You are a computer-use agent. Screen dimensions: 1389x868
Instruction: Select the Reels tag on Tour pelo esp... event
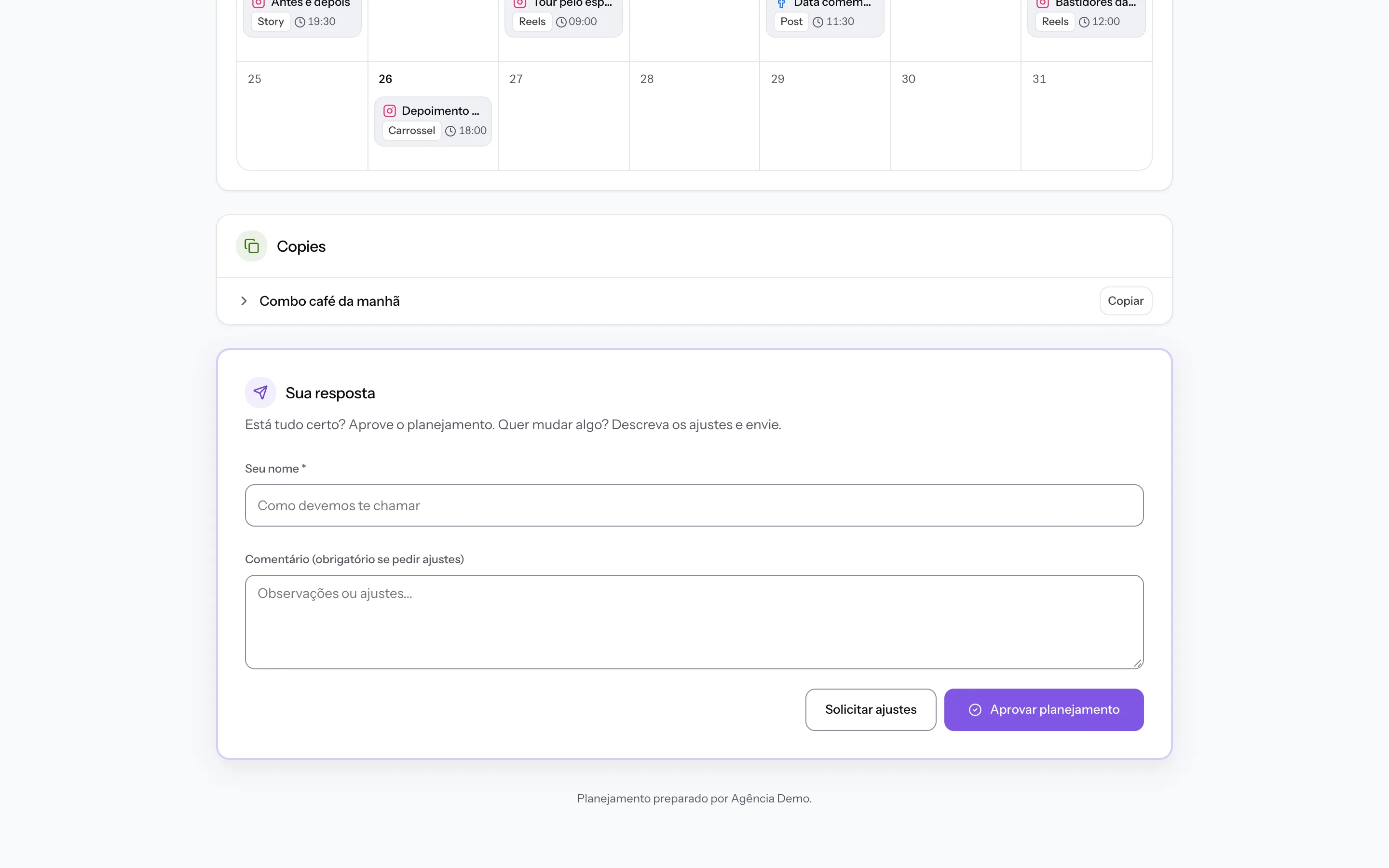point(532,21)
